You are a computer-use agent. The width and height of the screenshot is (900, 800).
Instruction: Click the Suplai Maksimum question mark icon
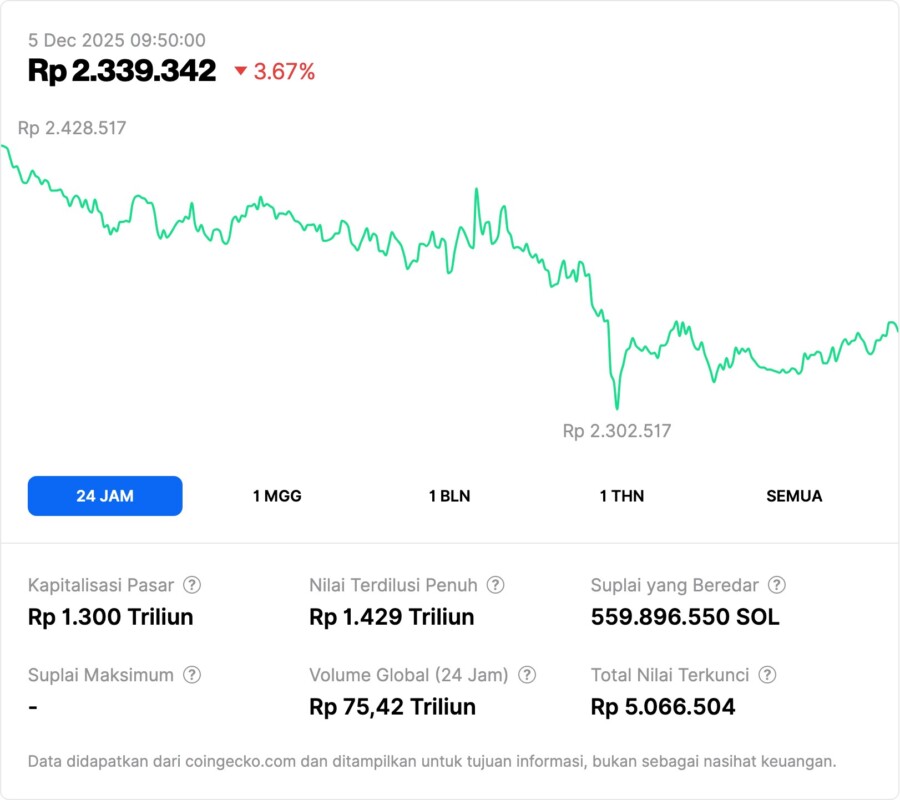[x=192, y=675]
